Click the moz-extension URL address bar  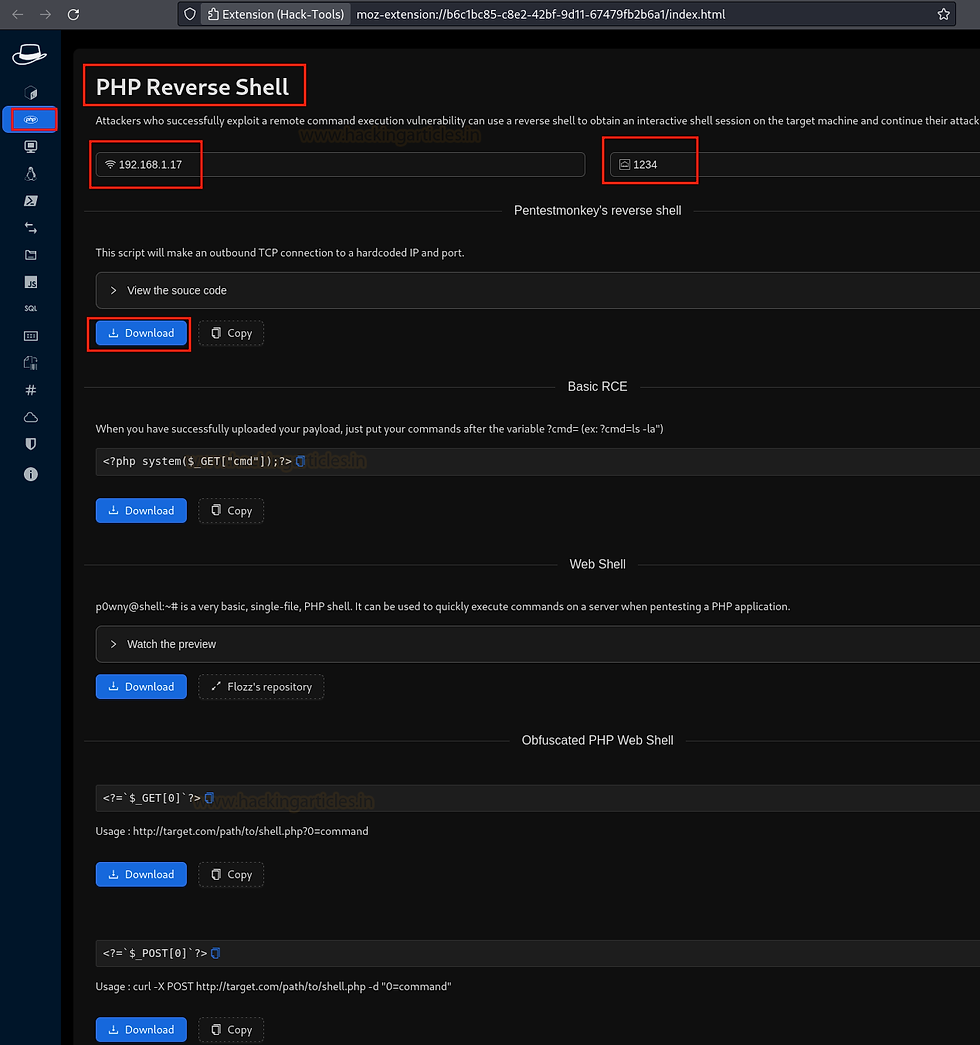coord(541,14)
